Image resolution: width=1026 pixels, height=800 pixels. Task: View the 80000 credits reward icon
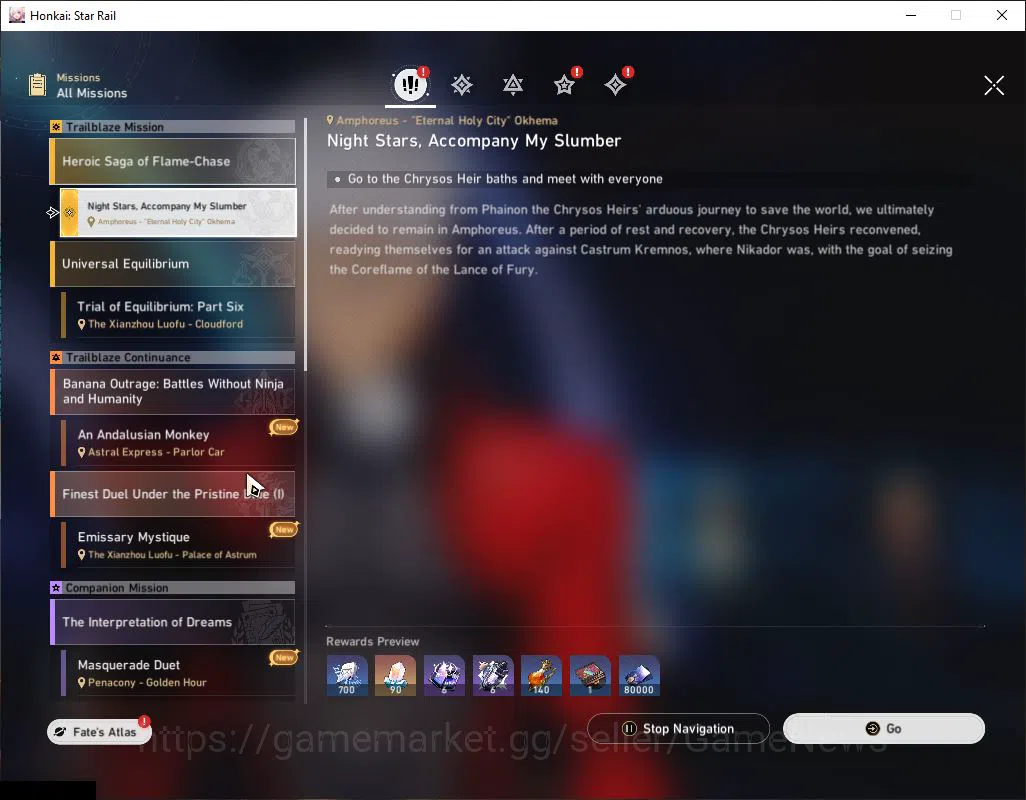tap(639, 676)
